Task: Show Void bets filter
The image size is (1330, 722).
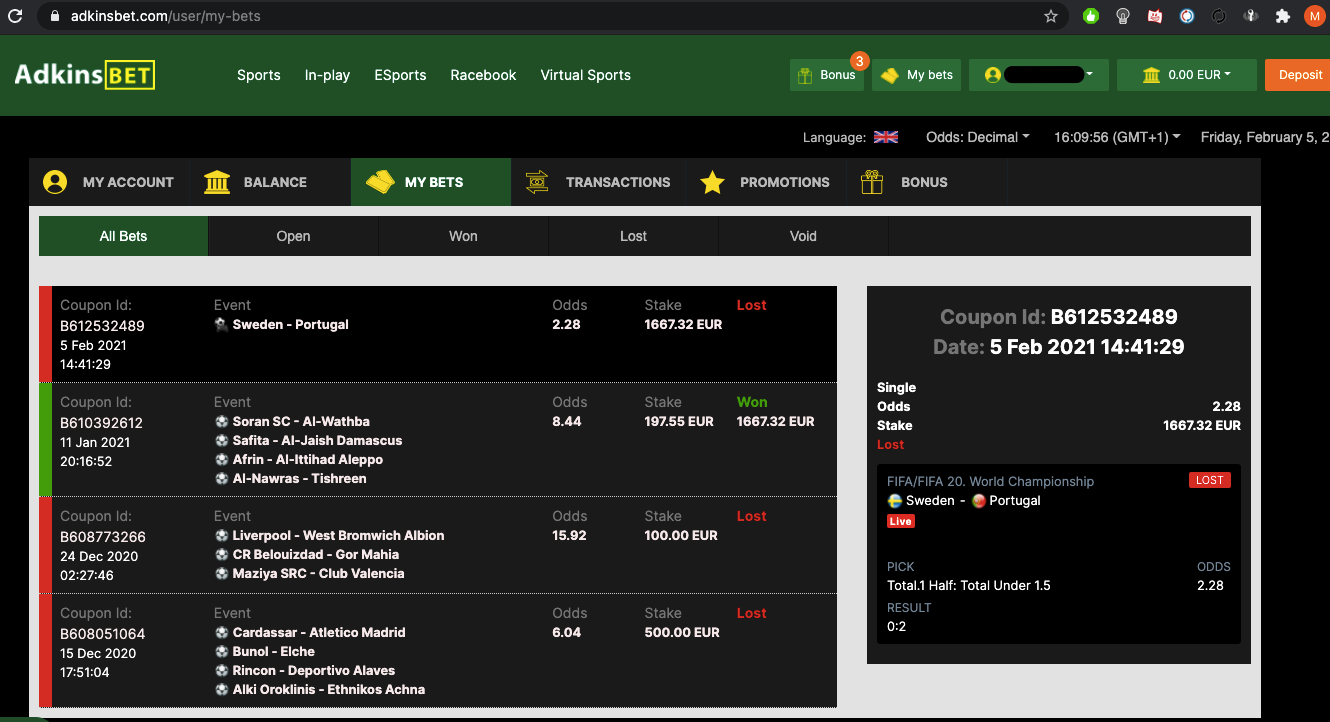Action: pos(803,236)
